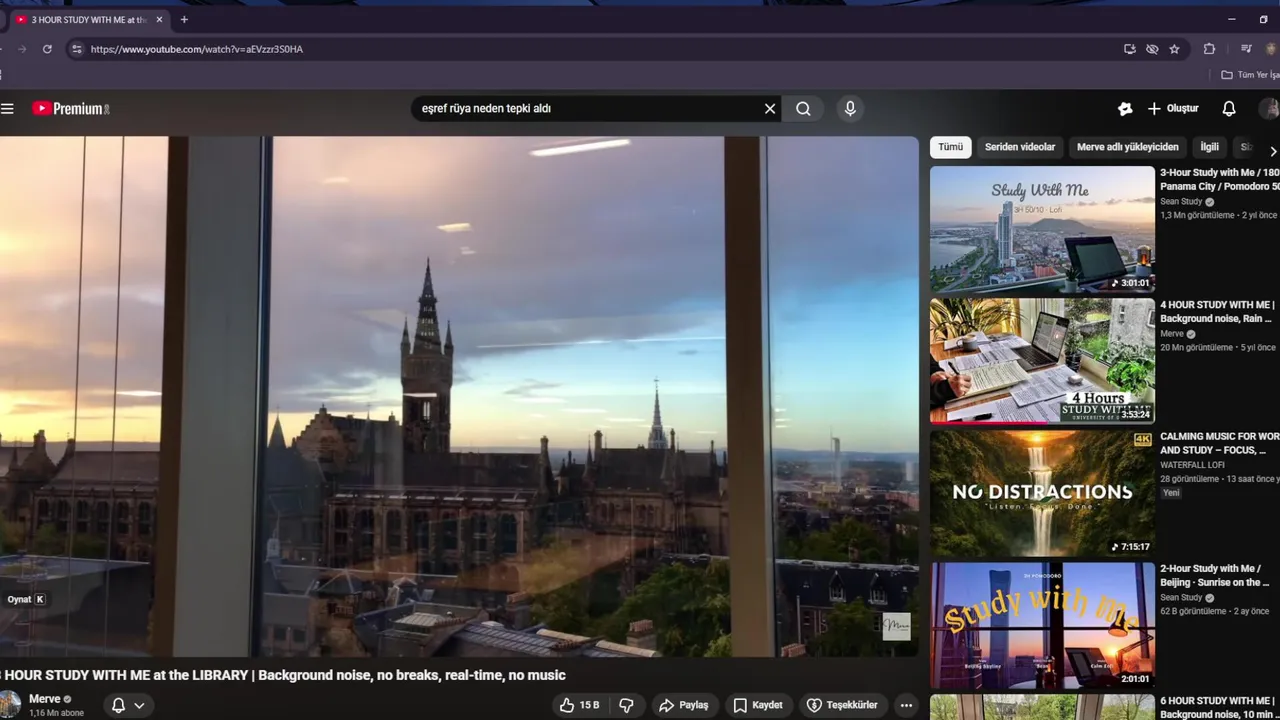The height and width of the screenshot is (720, 1280).
Task: Open YouTube account avatar menu
Action: (1269, 108)
